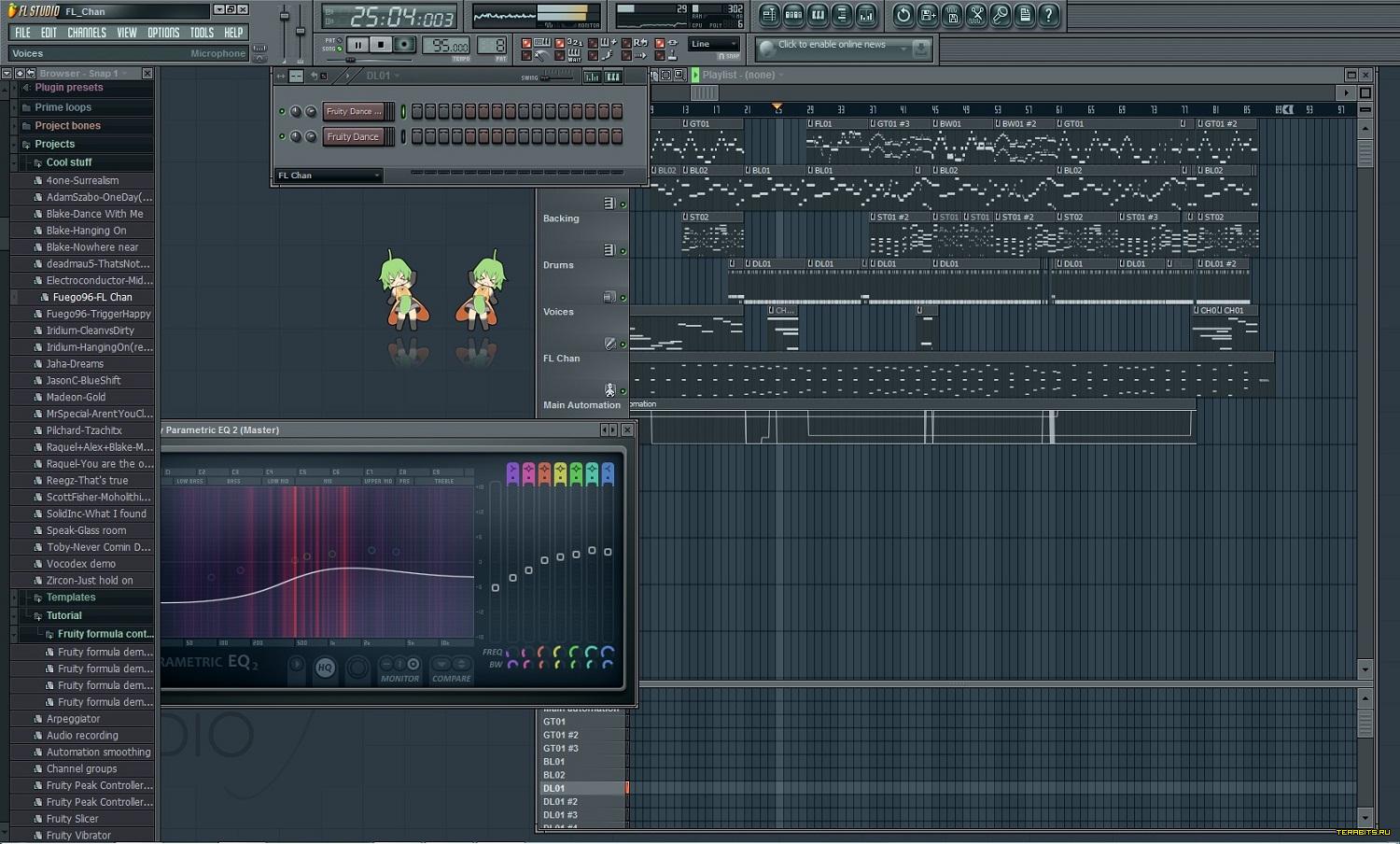1400x844 pixels.
Task: Click the first Fruity Dance channel button
Action: point(354,111)
